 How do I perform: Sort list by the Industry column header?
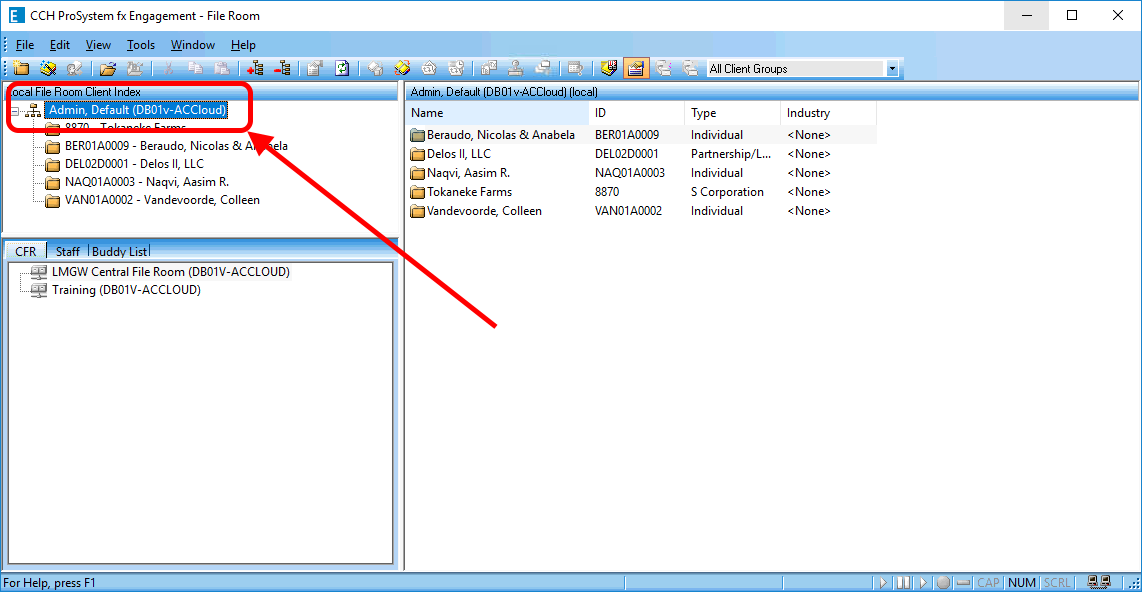click(x=828, y=113)
